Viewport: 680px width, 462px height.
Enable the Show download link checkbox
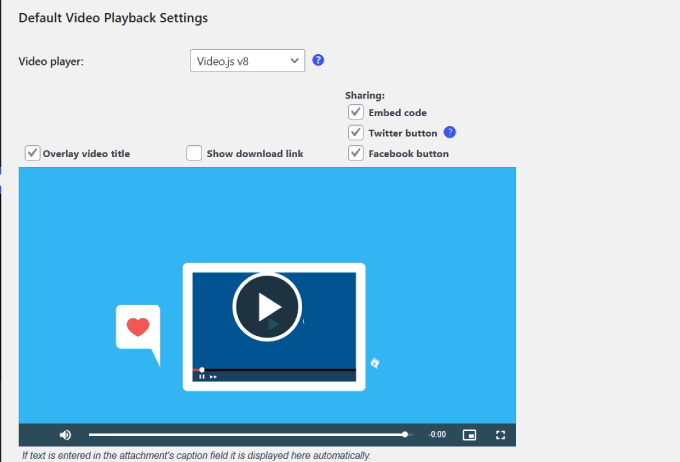click(194, 153)
